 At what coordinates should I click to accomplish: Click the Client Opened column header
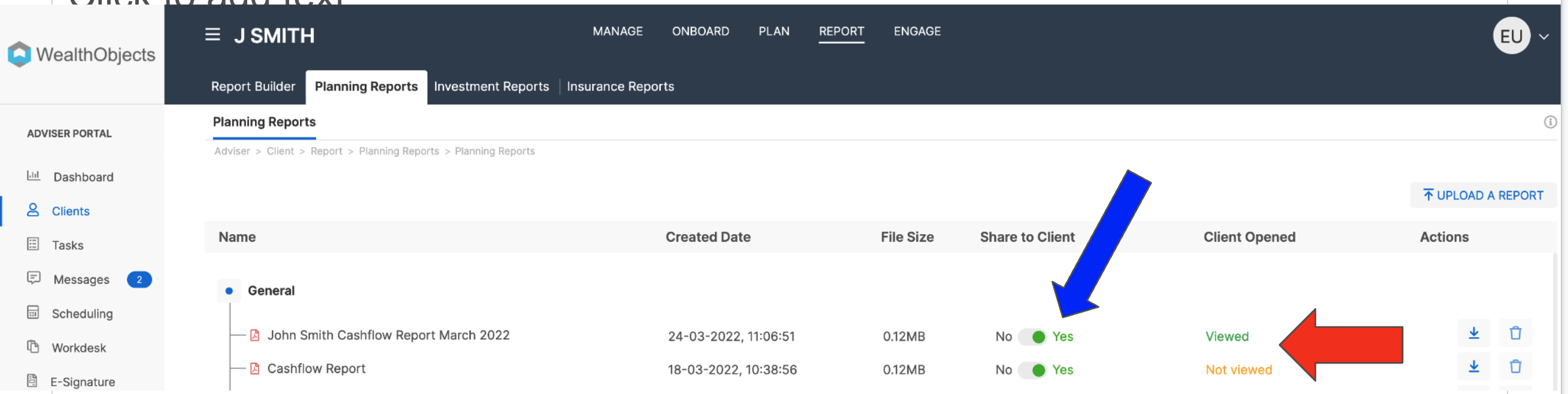[x=1248, y=237]
